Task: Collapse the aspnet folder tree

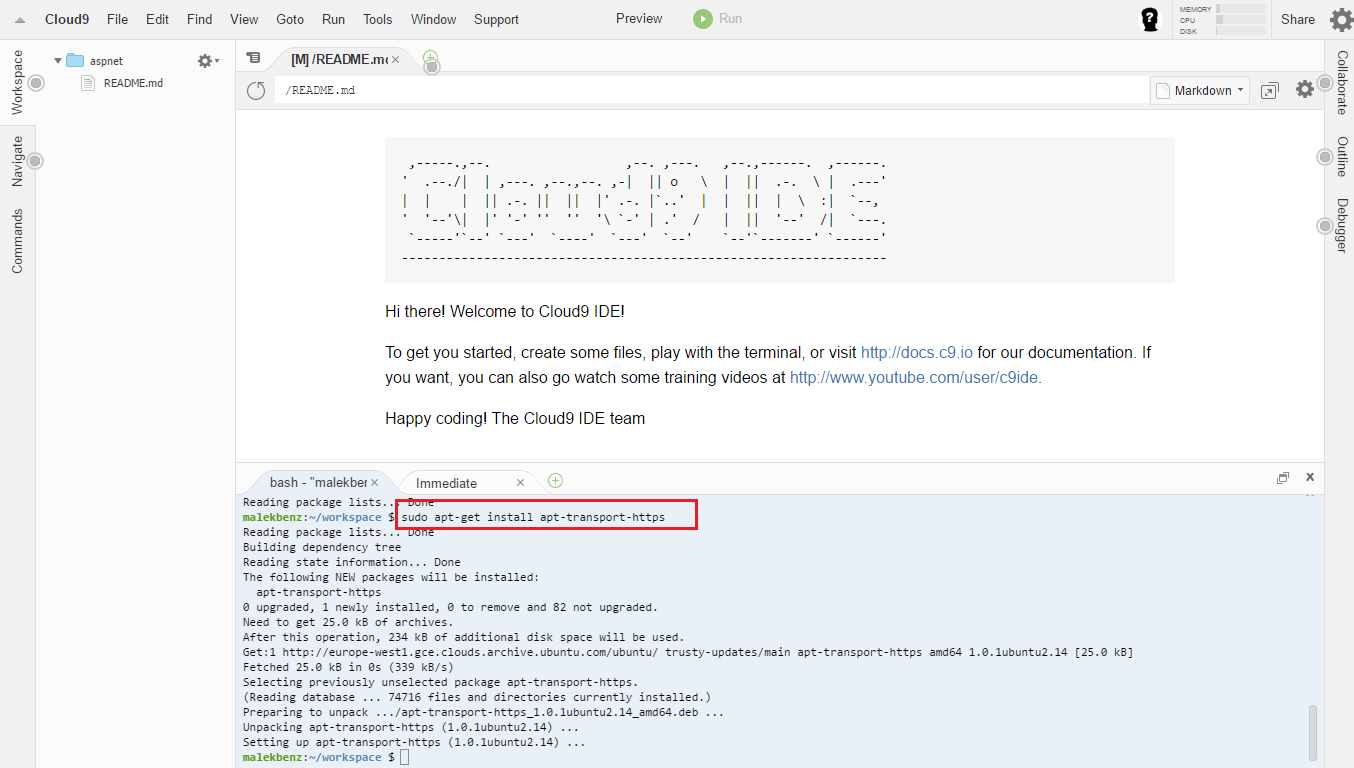Action: tap(58, 61)
